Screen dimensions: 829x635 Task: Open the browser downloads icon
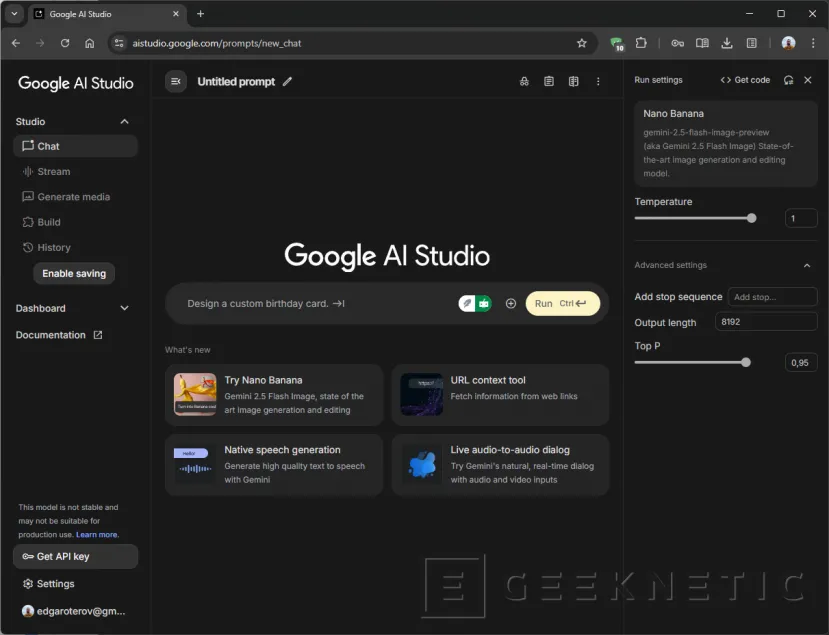click(727, 43)
